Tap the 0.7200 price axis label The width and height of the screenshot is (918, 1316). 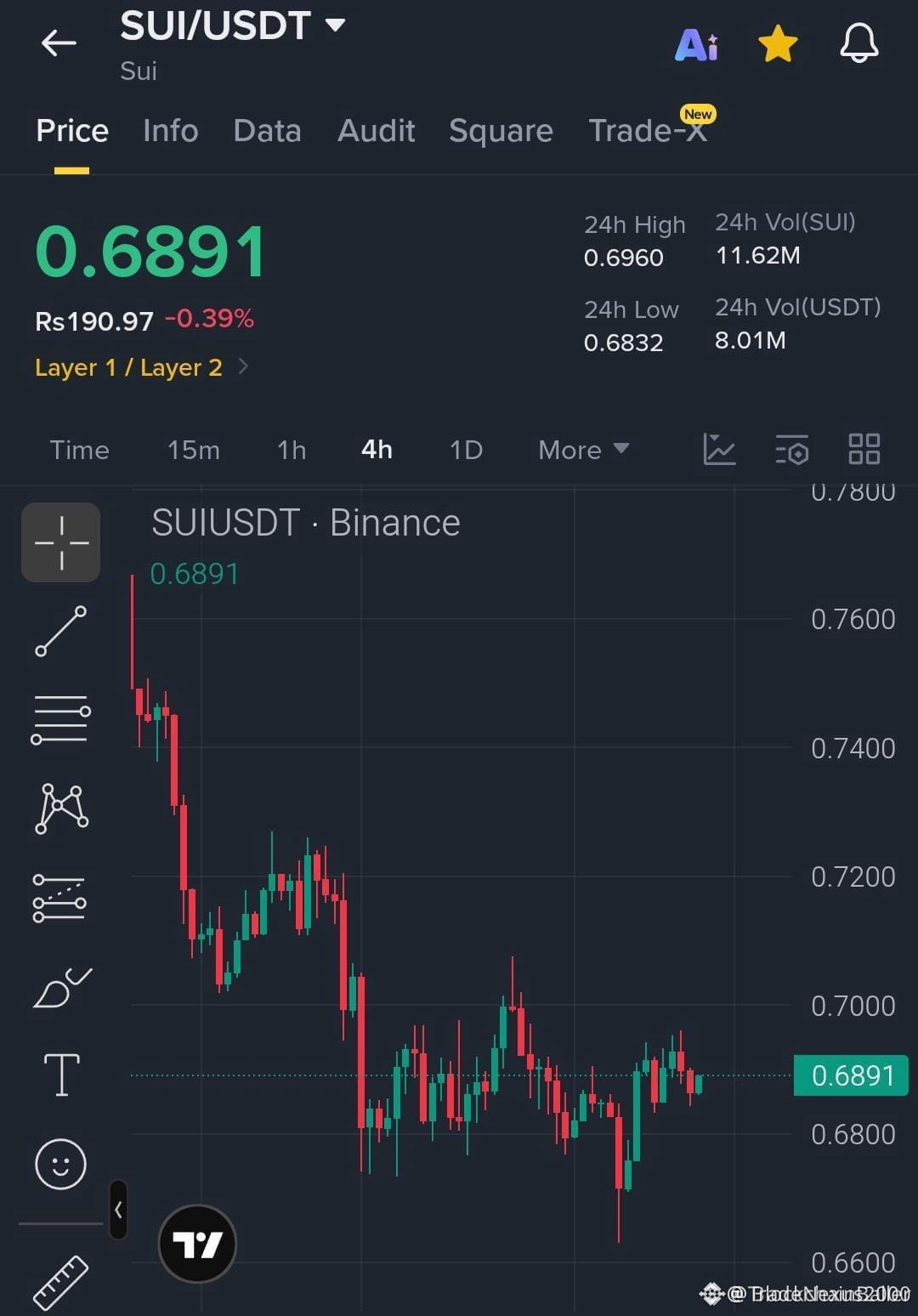[x=853, y=876]
